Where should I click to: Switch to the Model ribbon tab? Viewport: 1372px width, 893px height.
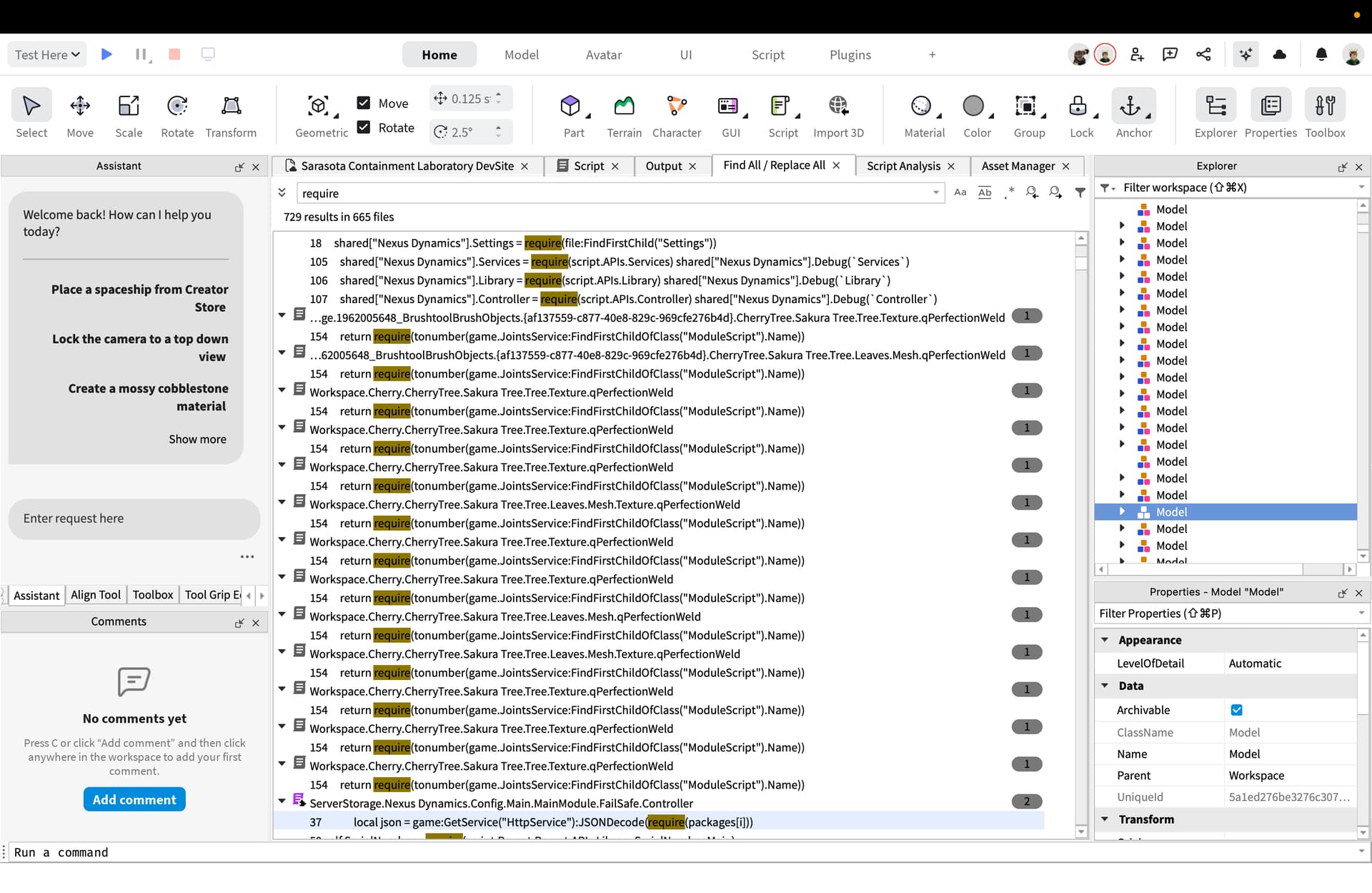tap(521, 54)
